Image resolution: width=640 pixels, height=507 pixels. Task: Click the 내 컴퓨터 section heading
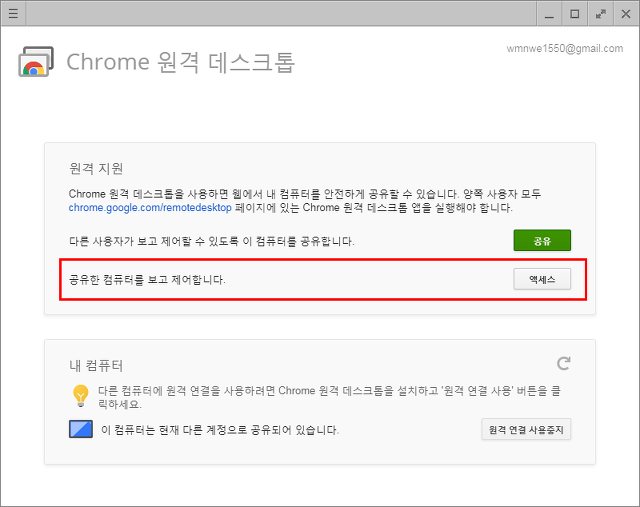point(96,365)
